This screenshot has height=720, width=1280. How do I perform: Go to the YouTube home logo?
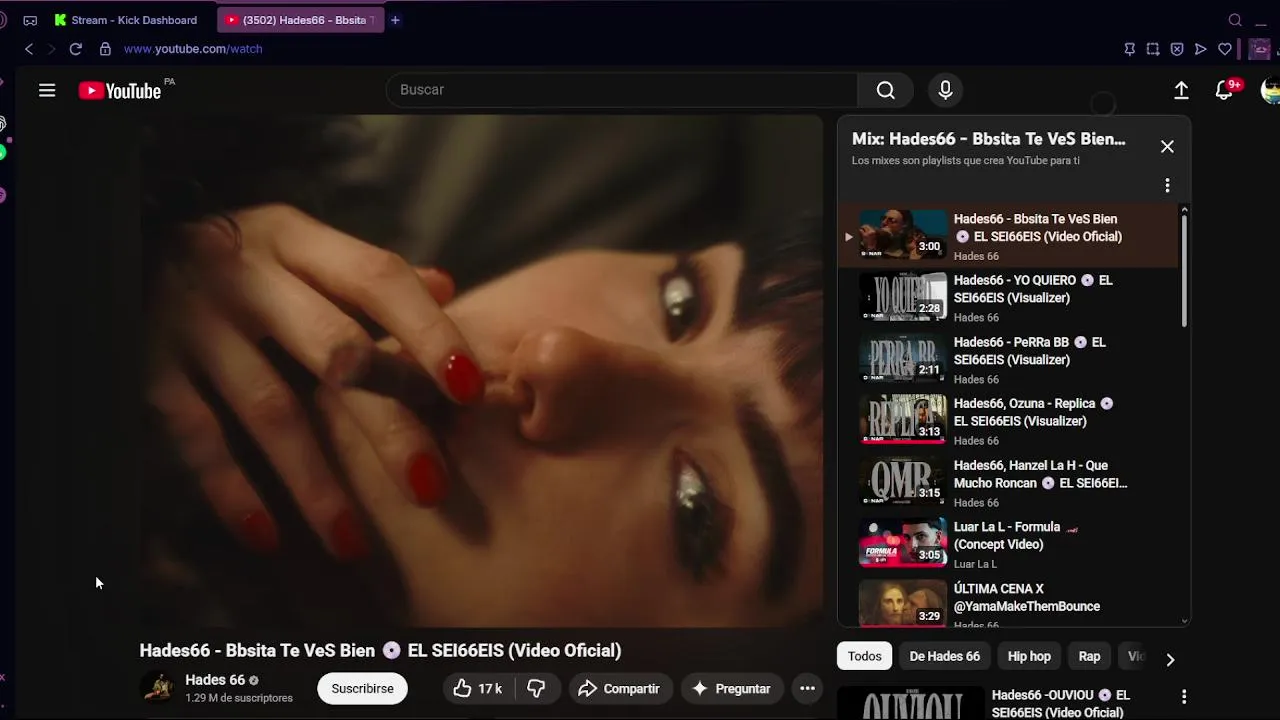coord(120,91)
